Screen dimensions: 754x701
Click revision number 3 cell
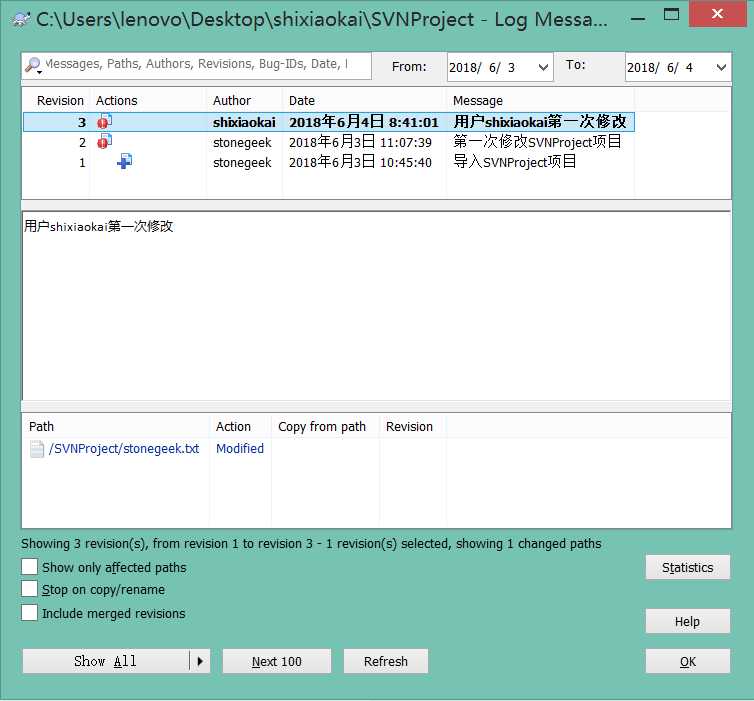click(x=82, y=122)
